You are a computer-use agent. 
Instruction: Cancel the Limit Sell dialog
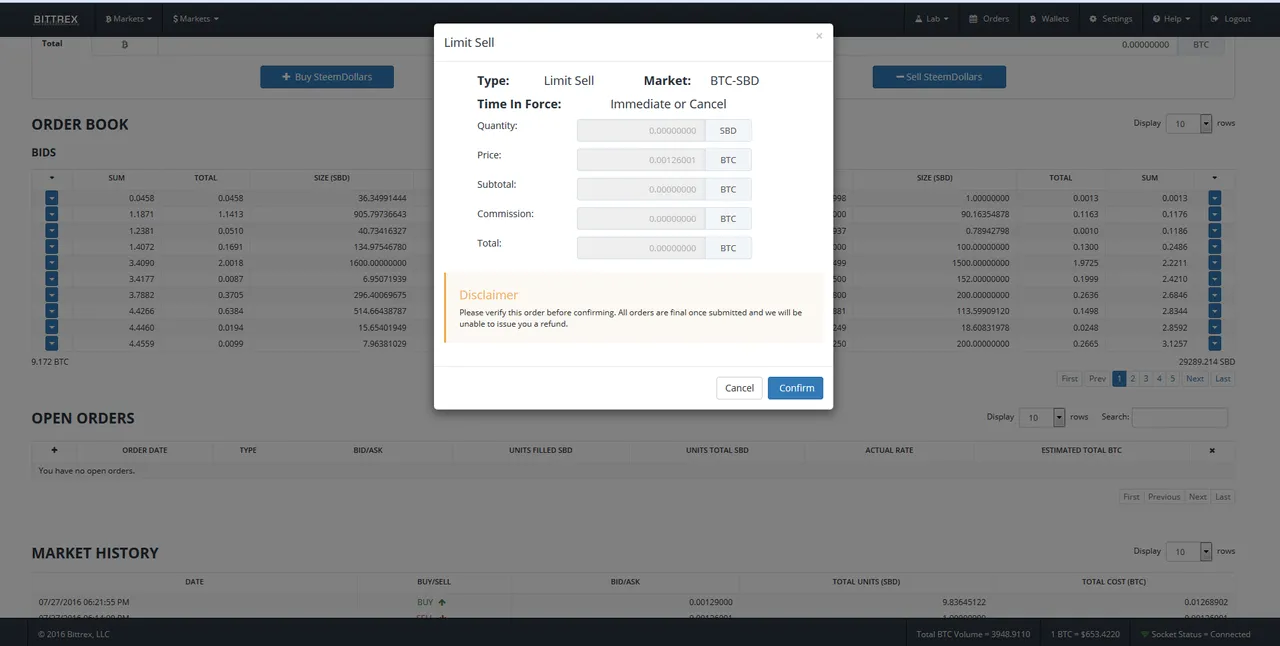[x=739, y=388]
